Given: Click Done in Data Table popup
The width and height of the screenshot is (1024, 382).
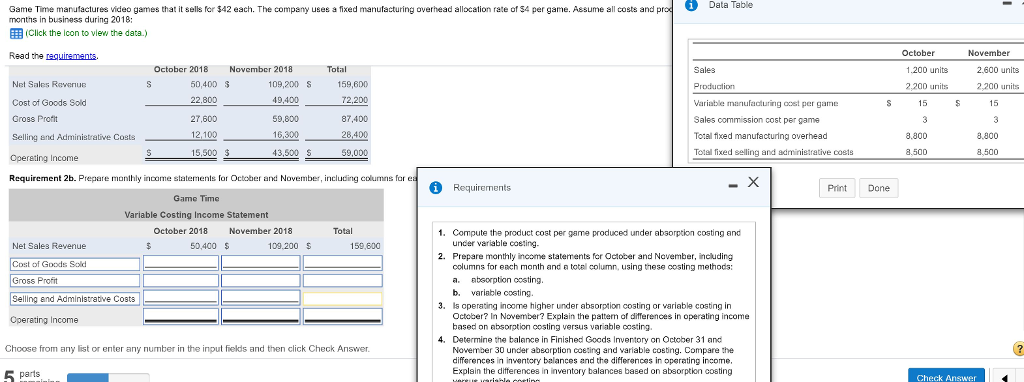Looking at the screenshot, I should (878, 188).
